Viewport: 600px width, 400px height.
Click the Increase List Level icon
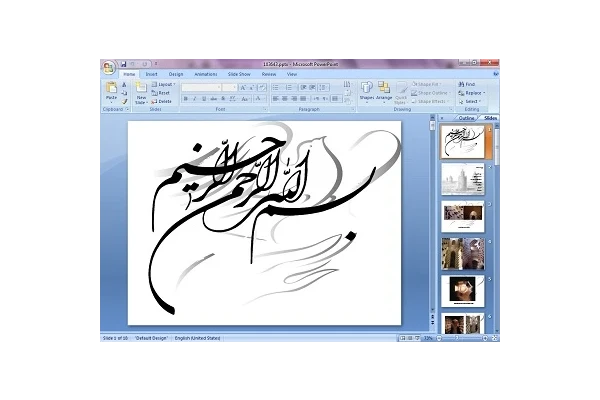(312, 88)
